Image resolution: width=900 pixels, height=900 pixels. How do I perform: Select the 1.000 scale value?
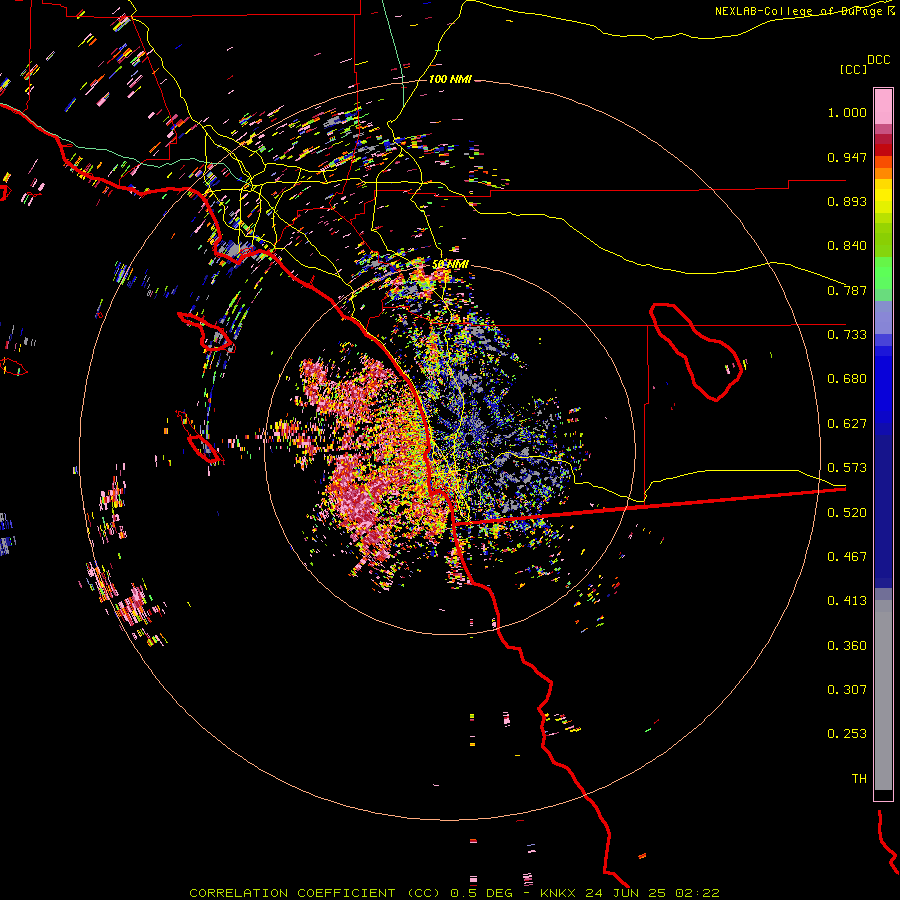[847, 112]
